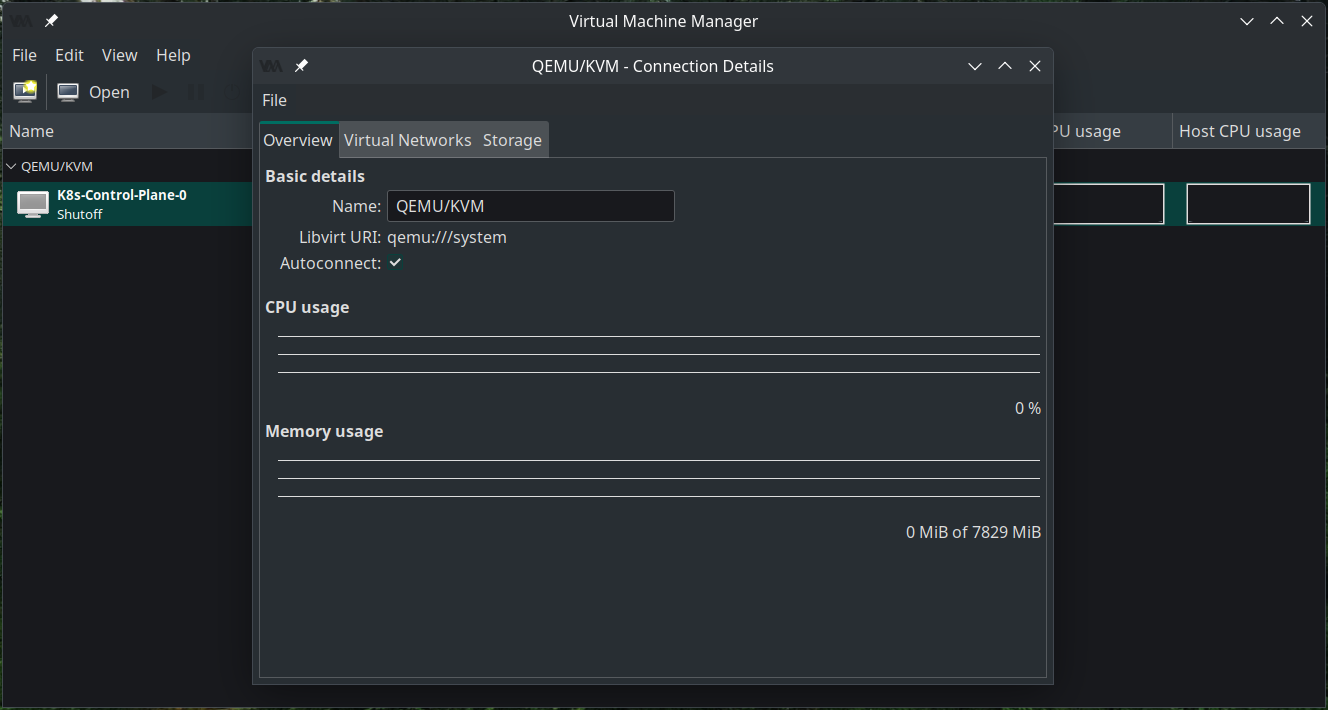Click the connection Name input field
This screenshot has height=710, width=1328.
pyautogui.click(x=530, y=206)
